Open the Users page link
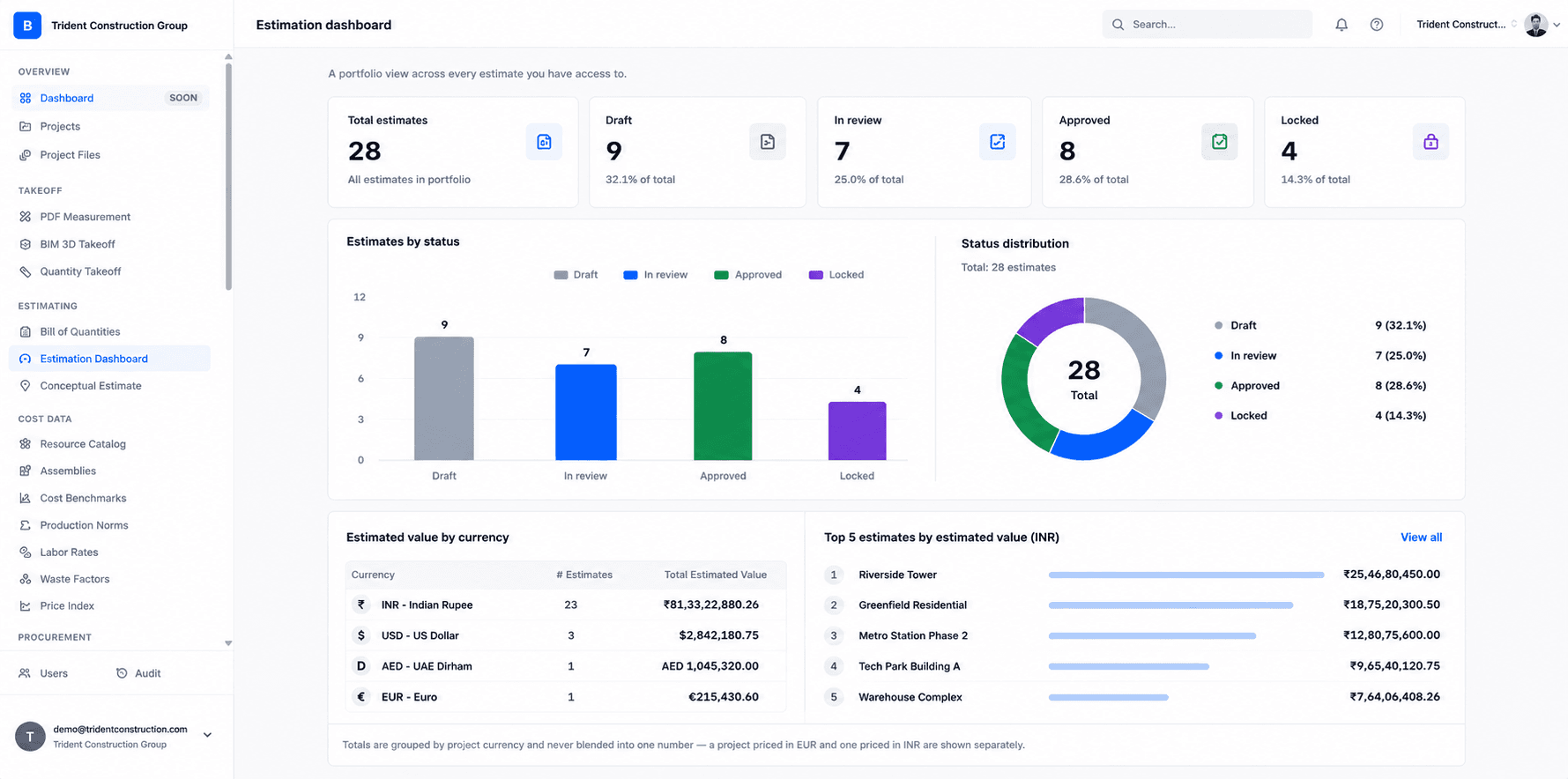1568x779 pixels. (43, 673)
